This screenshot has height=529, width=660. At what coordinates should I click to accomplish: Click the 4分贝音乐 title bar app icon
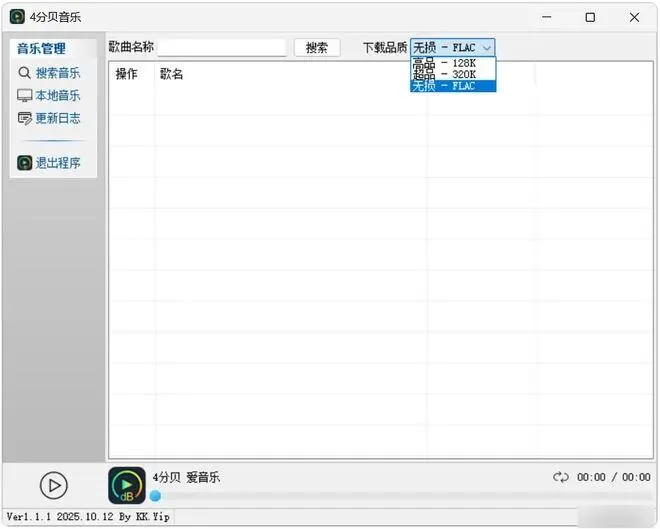(17, 17)
